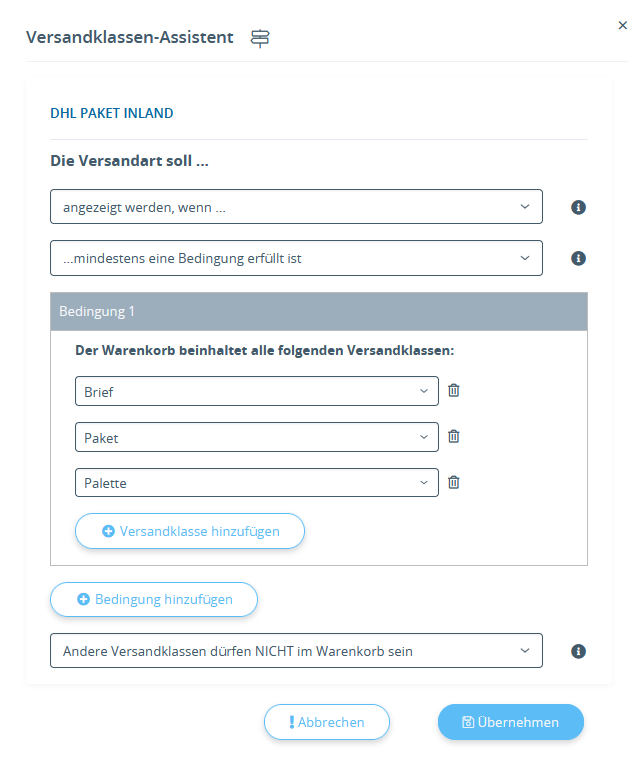Click the 'Bedingung 1' header bar
The image size is (641, 783).
point(318,311)
